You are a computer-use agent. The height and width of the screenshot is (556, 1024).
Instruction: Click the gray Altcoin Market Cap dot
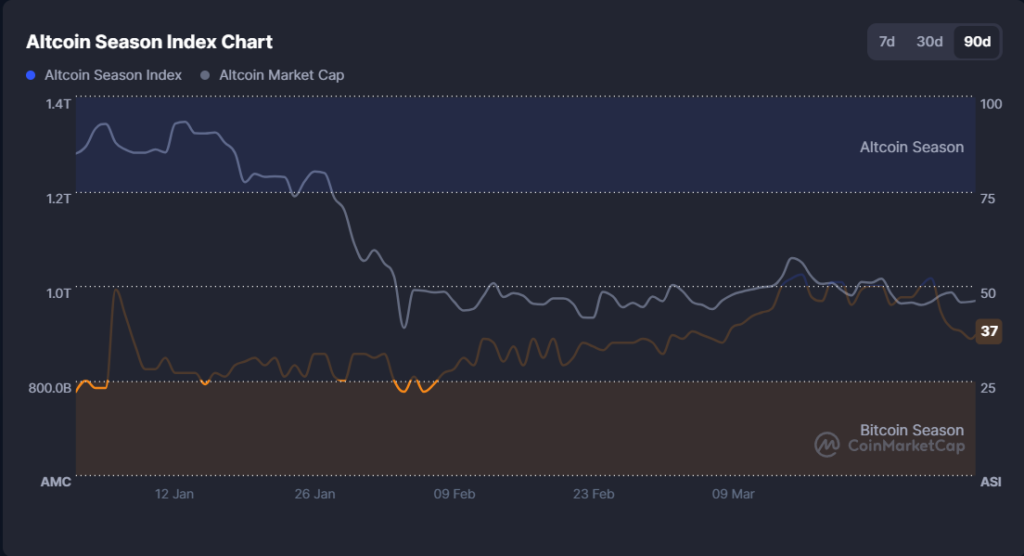pos(205,75)
